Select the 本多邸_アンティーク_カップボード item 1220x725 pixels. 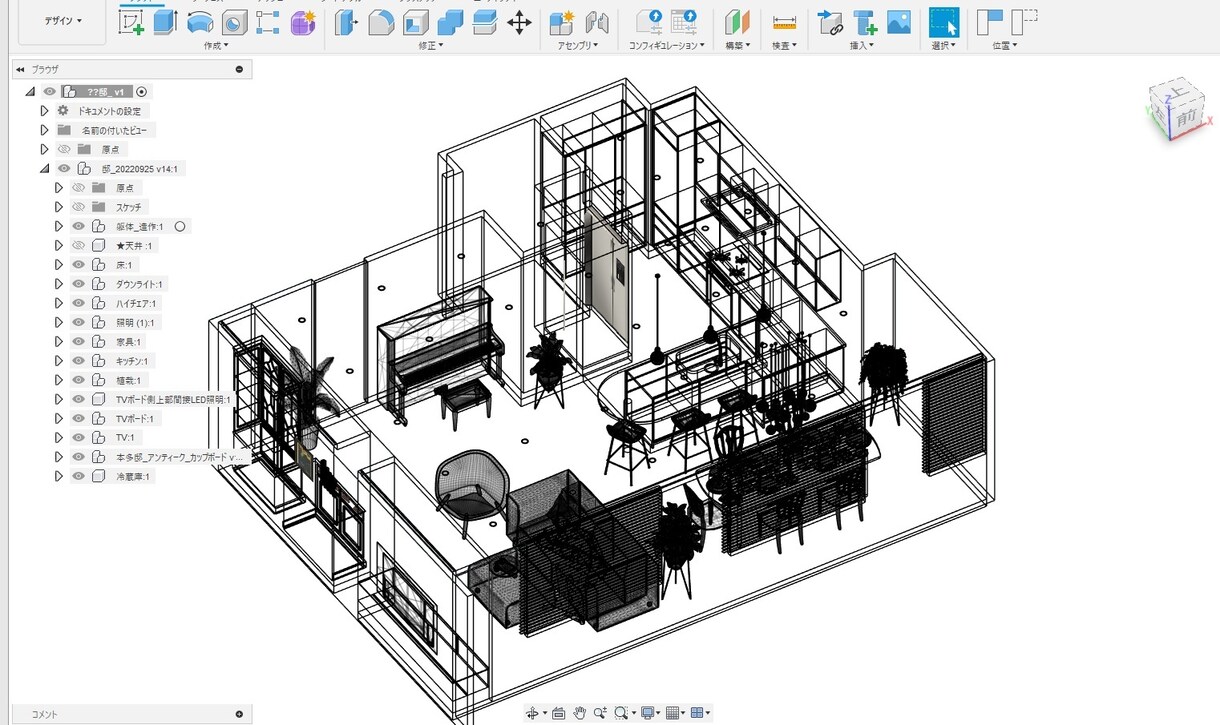[x=179, y=457]
